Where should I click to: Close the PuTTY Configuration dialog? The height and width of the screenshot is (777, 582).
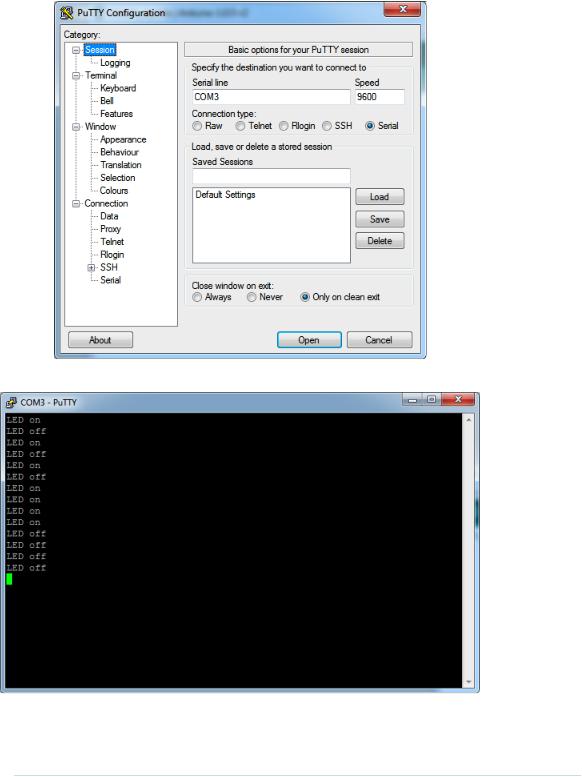point(403,9)
